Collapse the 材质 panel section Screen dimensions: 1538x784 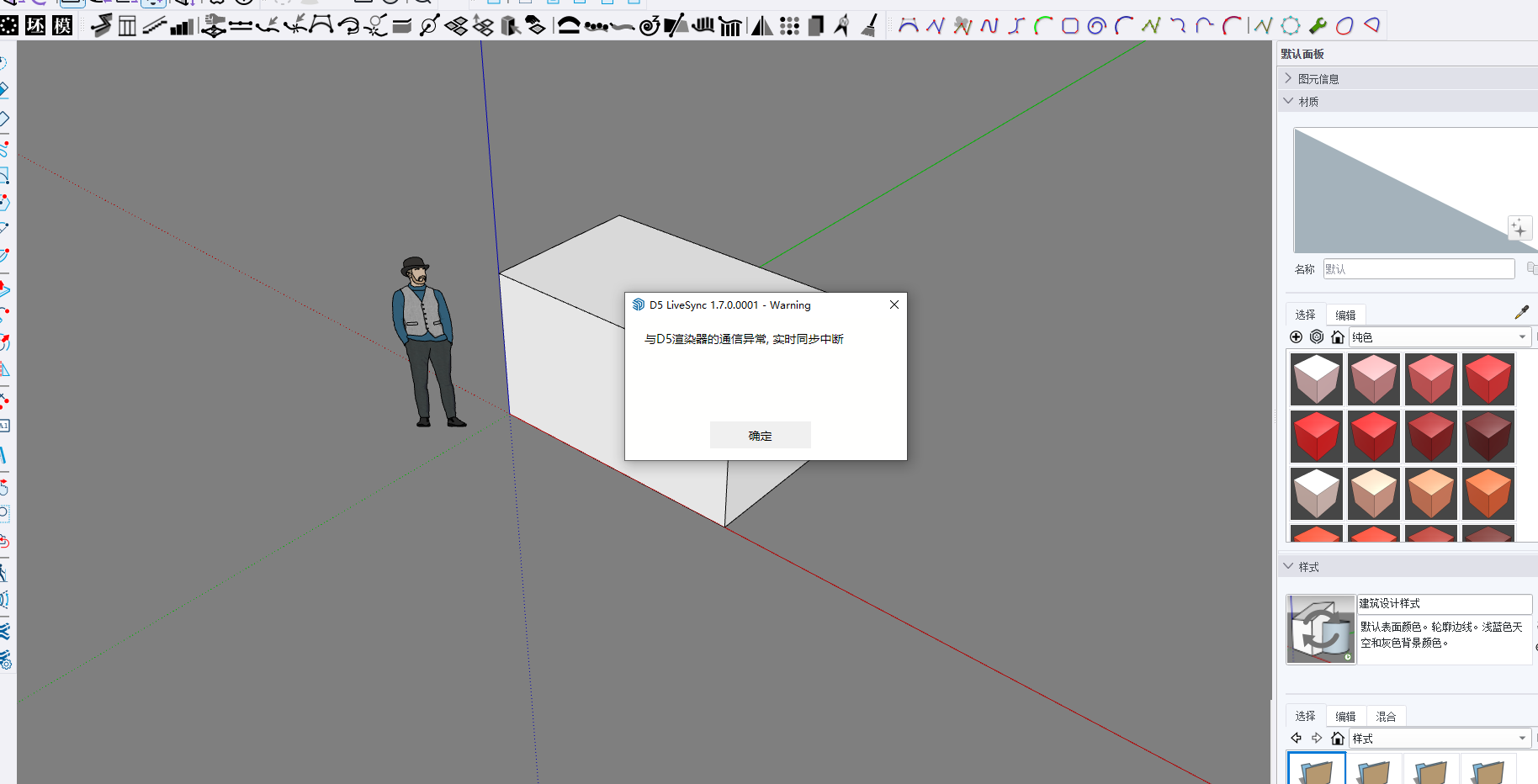coord(1307,101)
